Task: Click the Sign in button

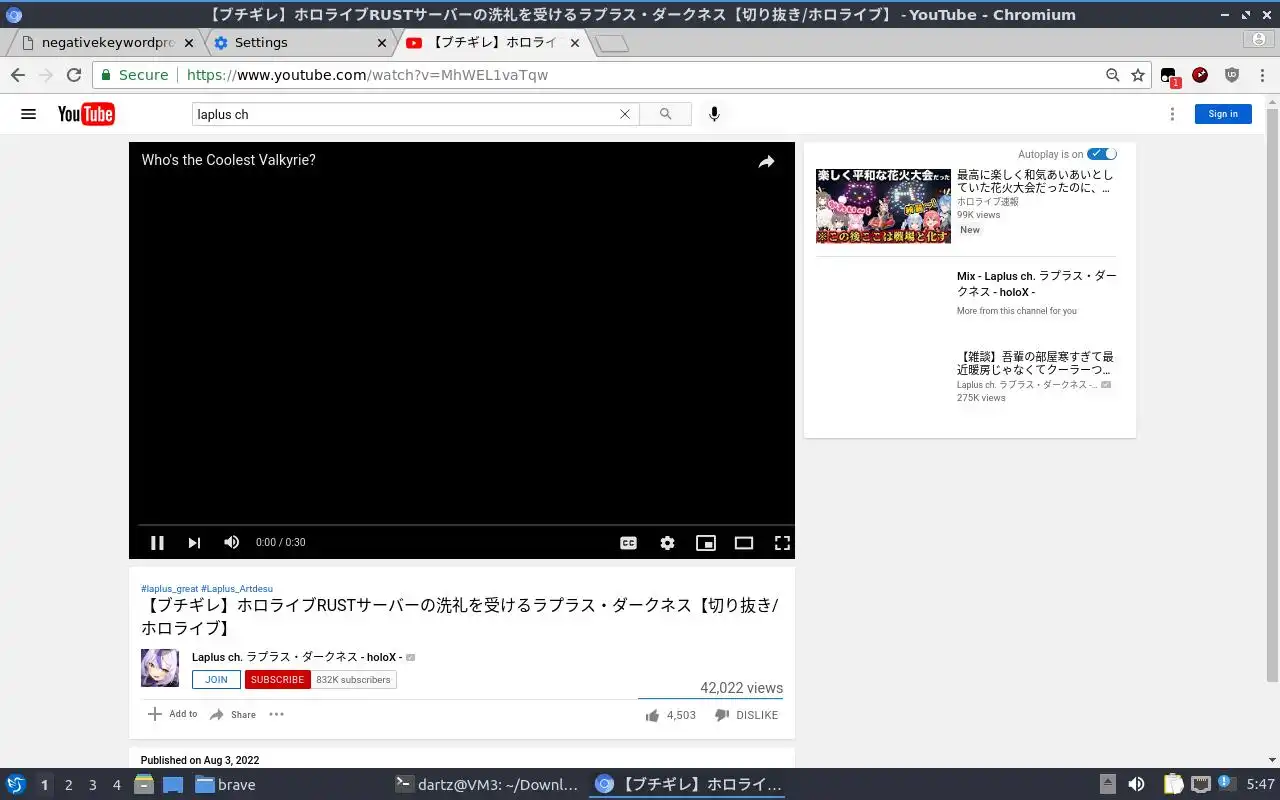Action: (1223, 114)
